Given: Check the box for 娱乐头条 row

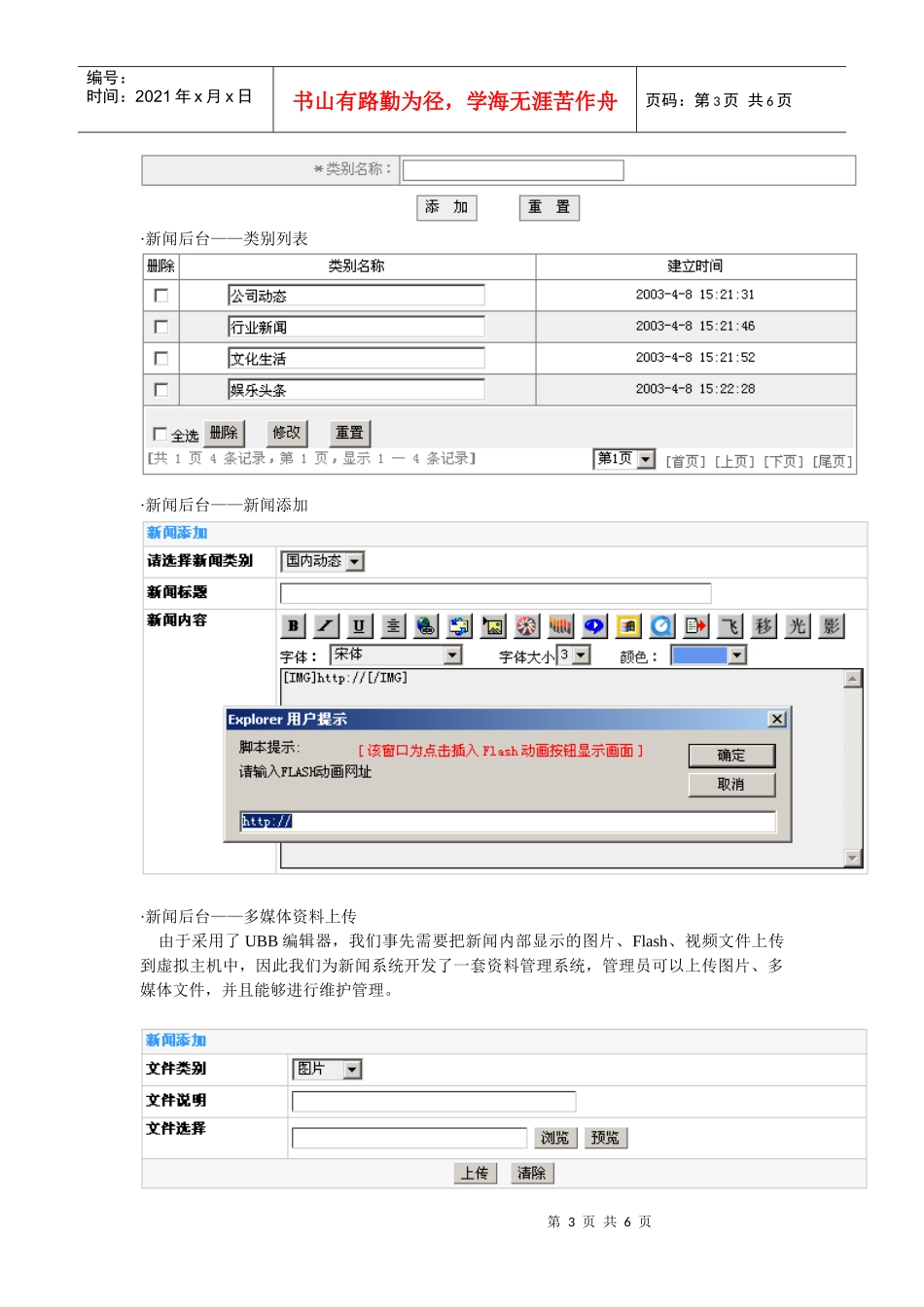Looking at the screenshot, I should [161, 389].
